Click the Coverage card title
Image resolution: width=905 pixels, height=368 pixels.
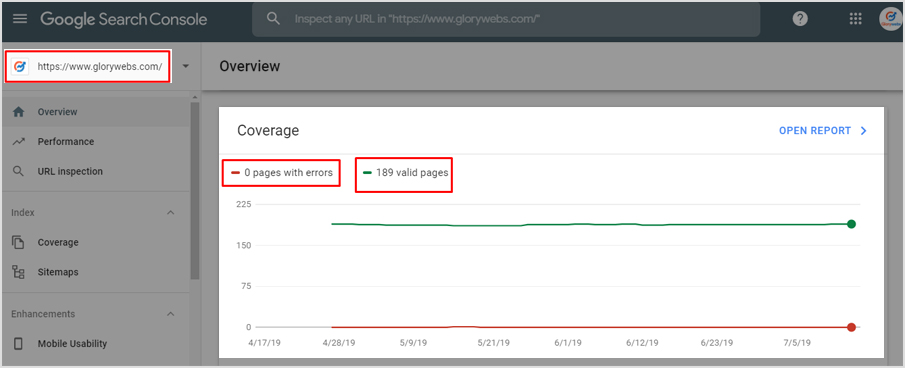point(268,131)
